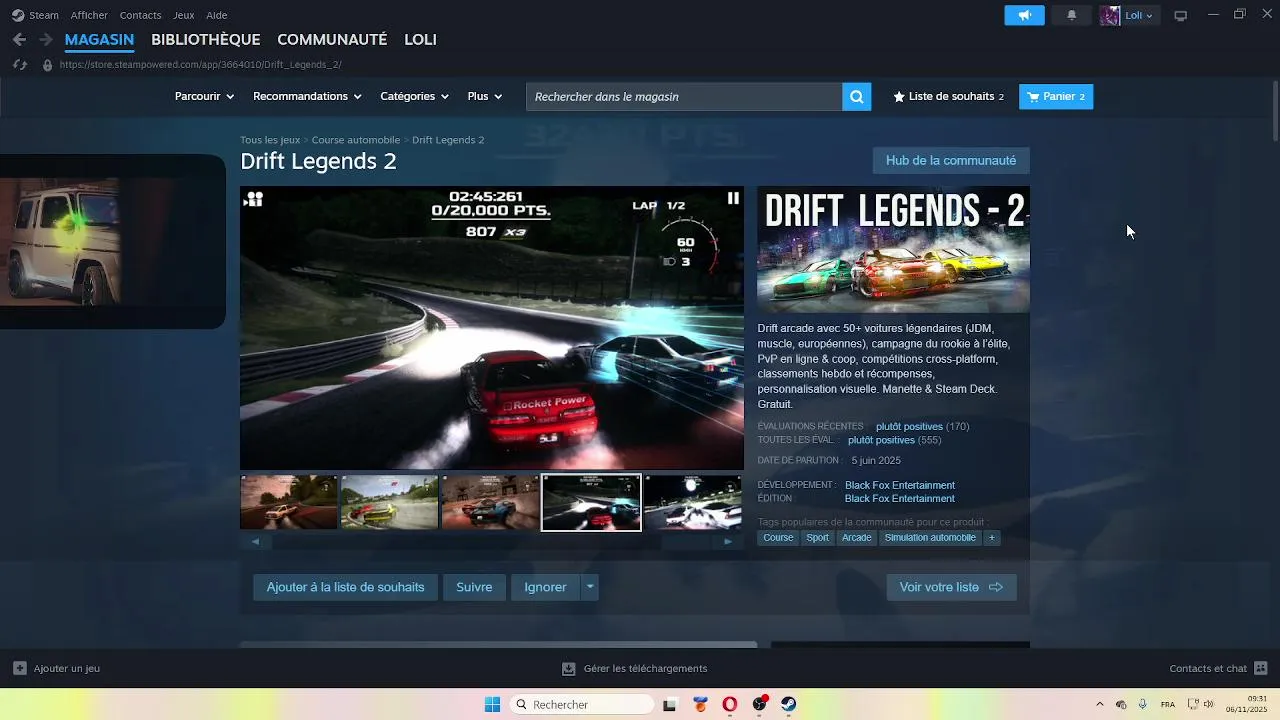Click the Suivre button
This screenshot has width=1280, height=720.
[474, 587]
